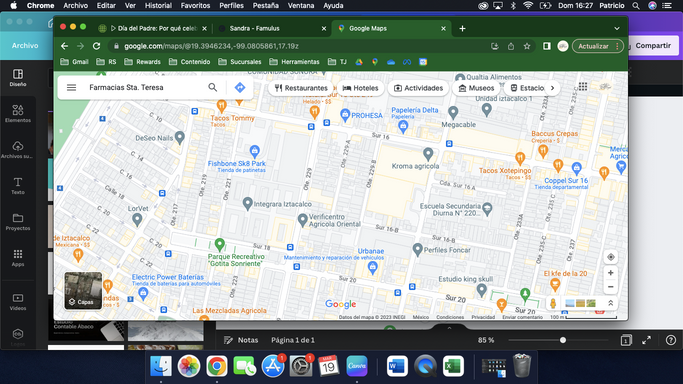The height and width of the screenshot is (384, 683).
Task: Open directions with the blue arrow icon
Action: point(240,88)
